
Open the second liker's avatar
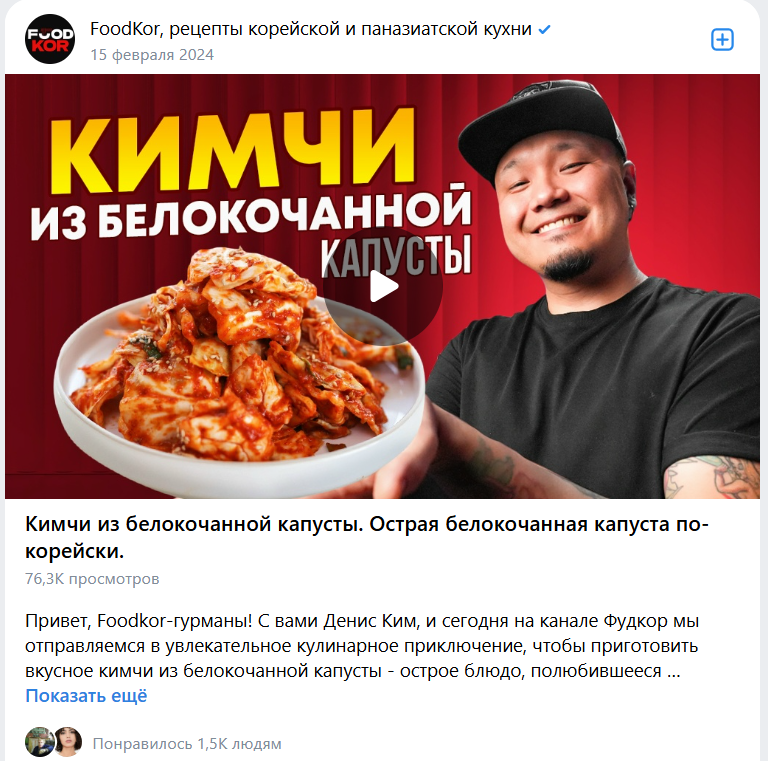click(x=68, y=742)
